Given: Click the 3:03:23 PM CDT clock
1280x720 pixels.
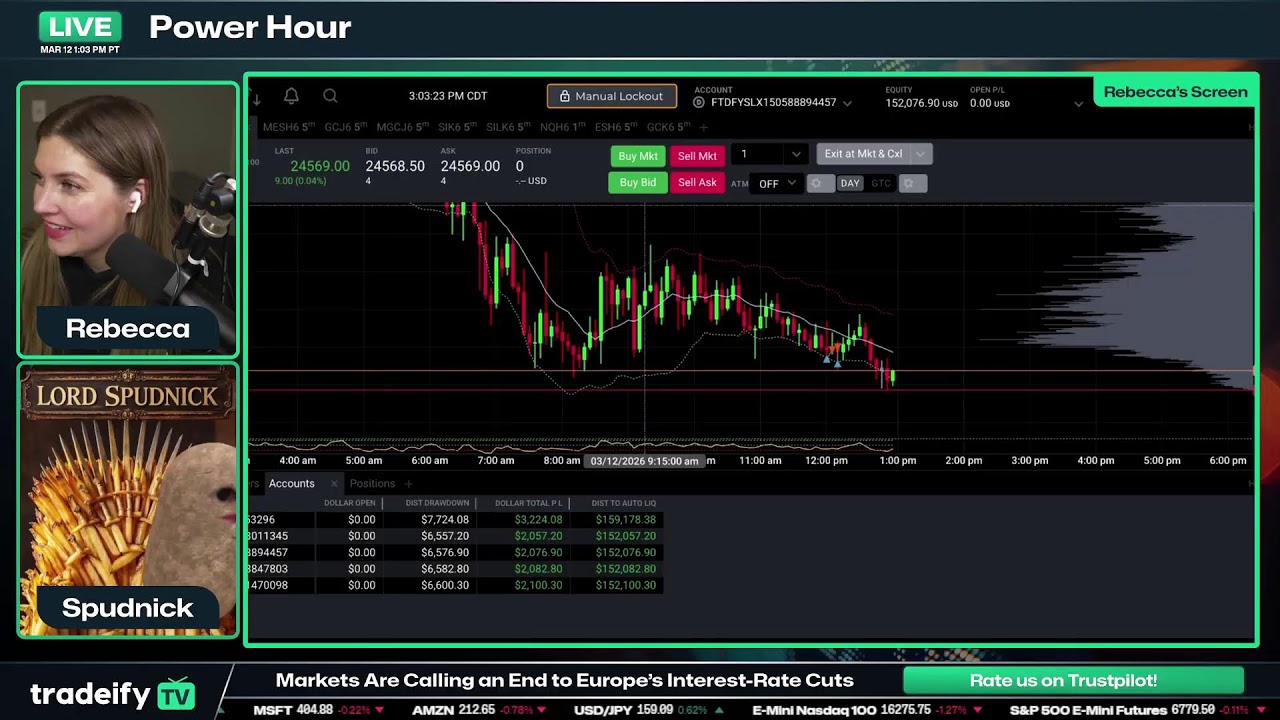Looking at the screenshot, I should [448, 96].
